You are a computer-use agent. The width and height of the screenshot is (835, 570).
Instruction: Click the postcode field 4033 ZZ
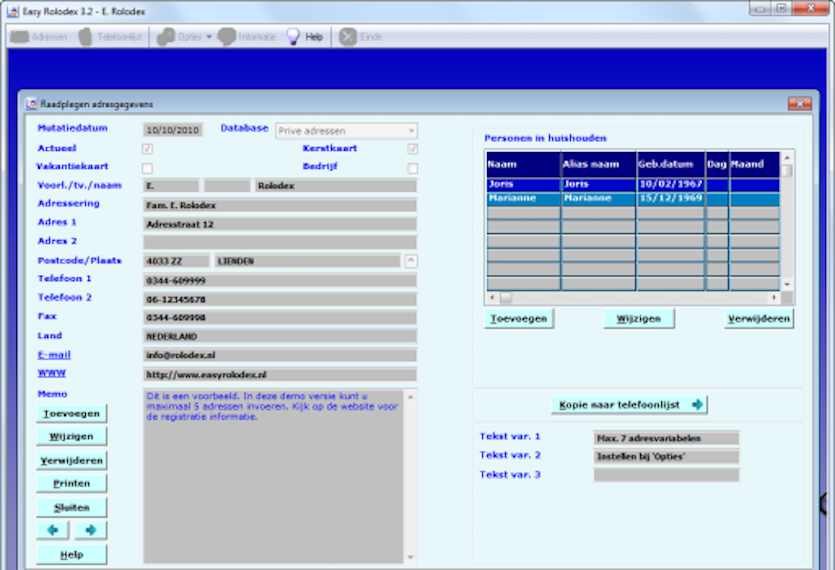point(176,261)
